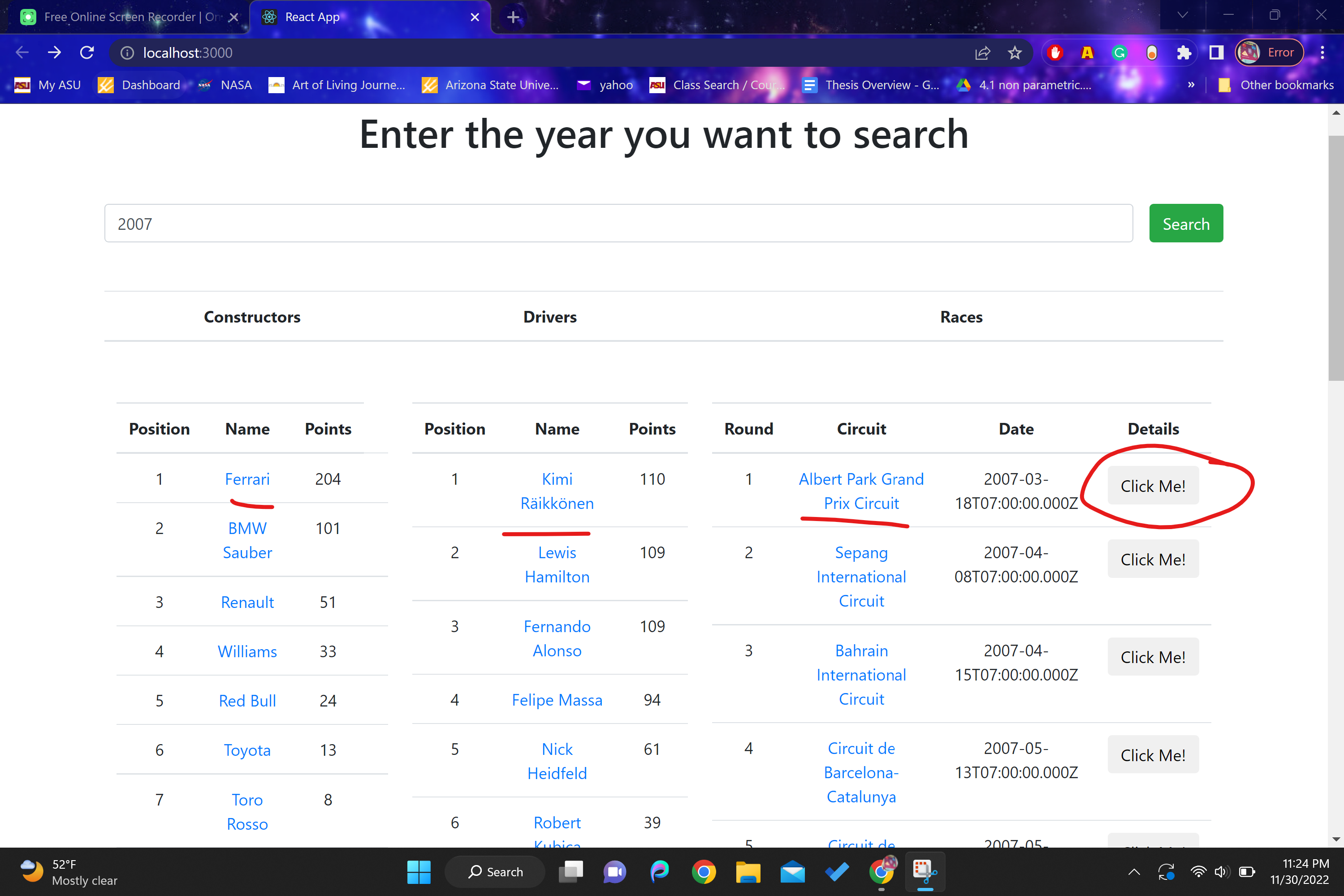Open the Ferrari constructor link
Image resolution: width=1344 pixels, height=896 pixels.
coord(247,479)
